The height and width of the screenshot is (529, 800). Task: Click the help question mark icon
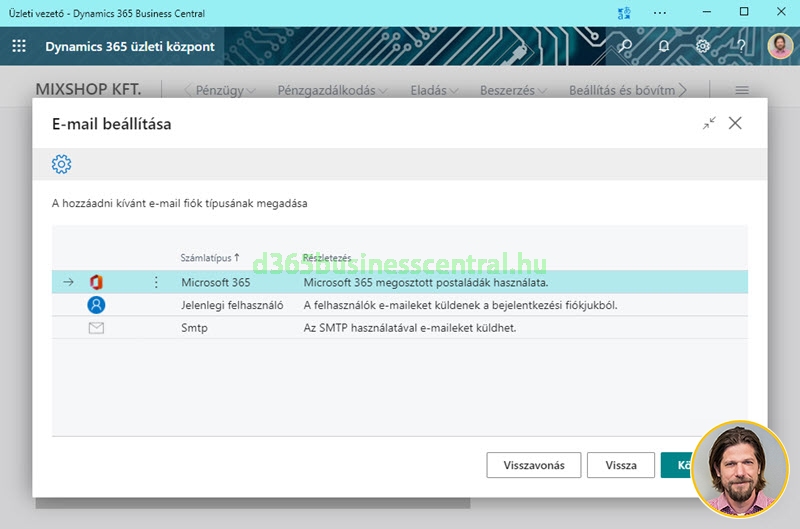pos(741,46)
